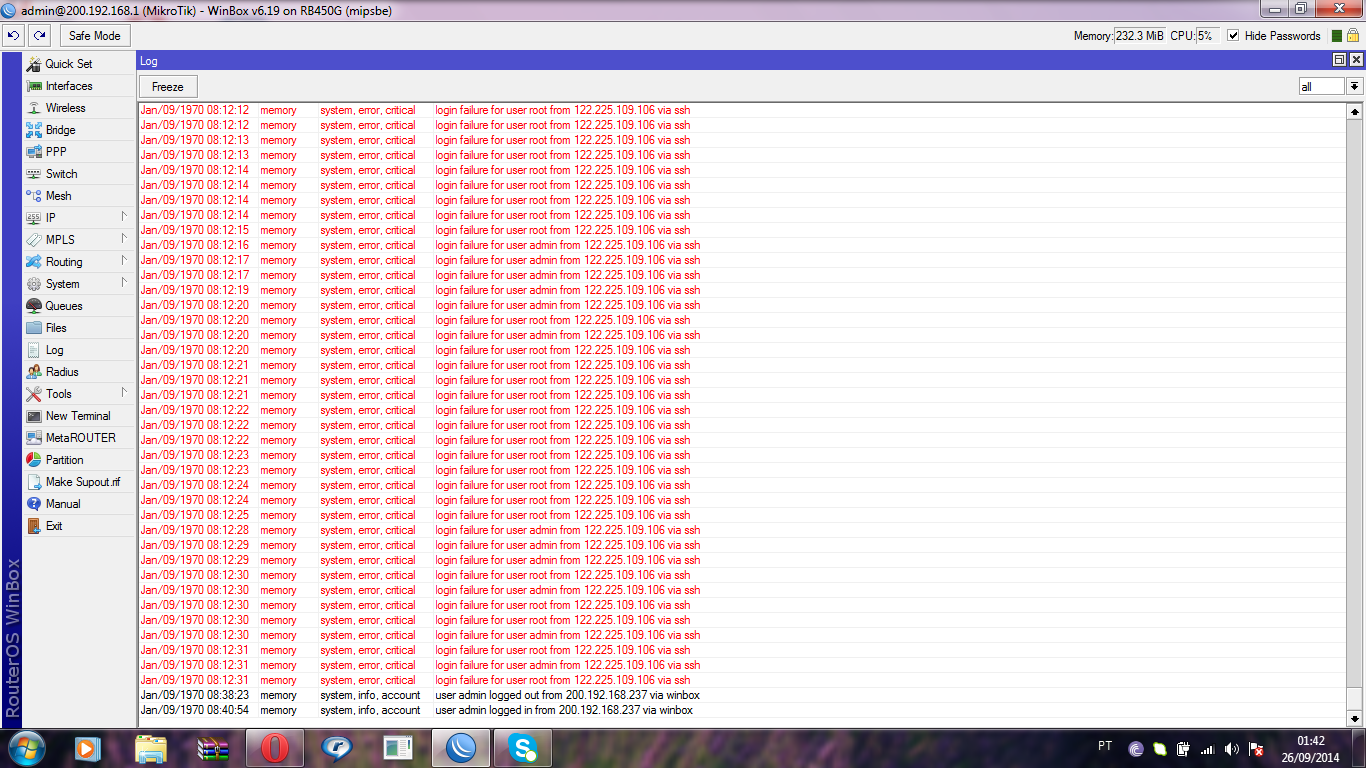Click the power plug tray icon

pyautogui.click(x=1183, y=749)
